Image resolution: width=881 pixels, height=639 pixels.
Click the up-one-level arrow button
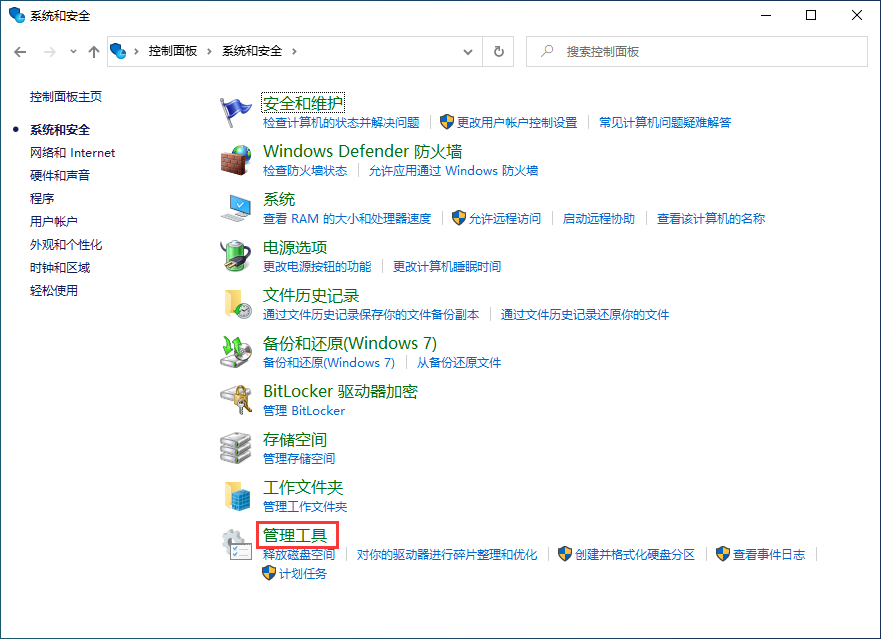(94, 51)
